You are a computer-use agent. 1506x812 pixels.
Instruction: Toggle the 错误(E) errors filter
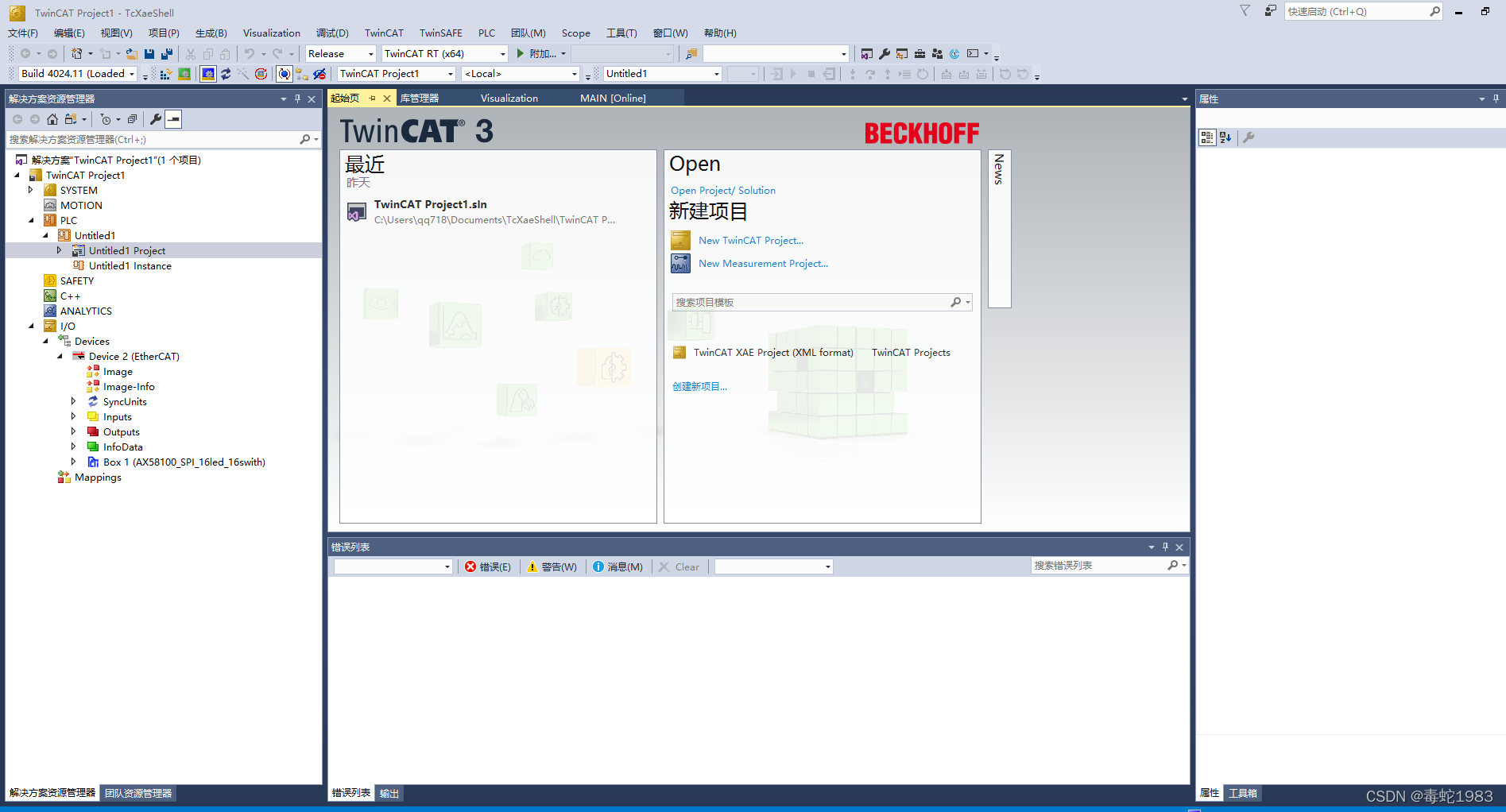(x=488, y=566)
